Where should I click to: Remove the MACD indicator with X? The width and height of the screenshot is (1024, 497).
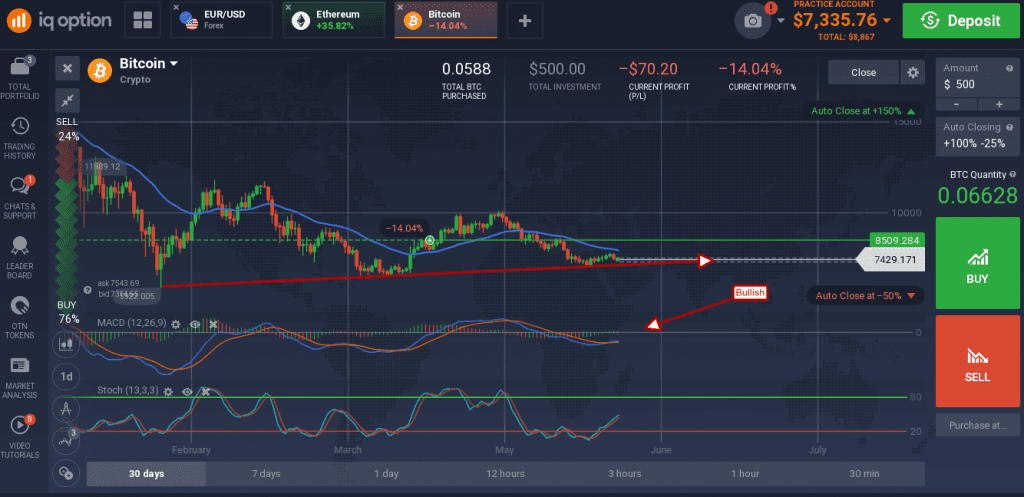tap(213, 323)
